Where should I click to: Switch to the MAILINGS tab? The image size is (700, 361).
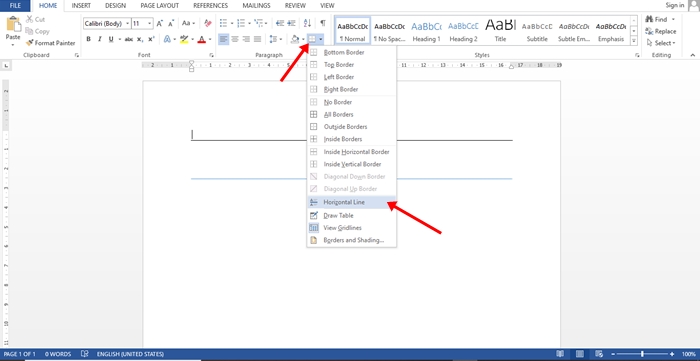pyautogui.click(x=256, y=6)
